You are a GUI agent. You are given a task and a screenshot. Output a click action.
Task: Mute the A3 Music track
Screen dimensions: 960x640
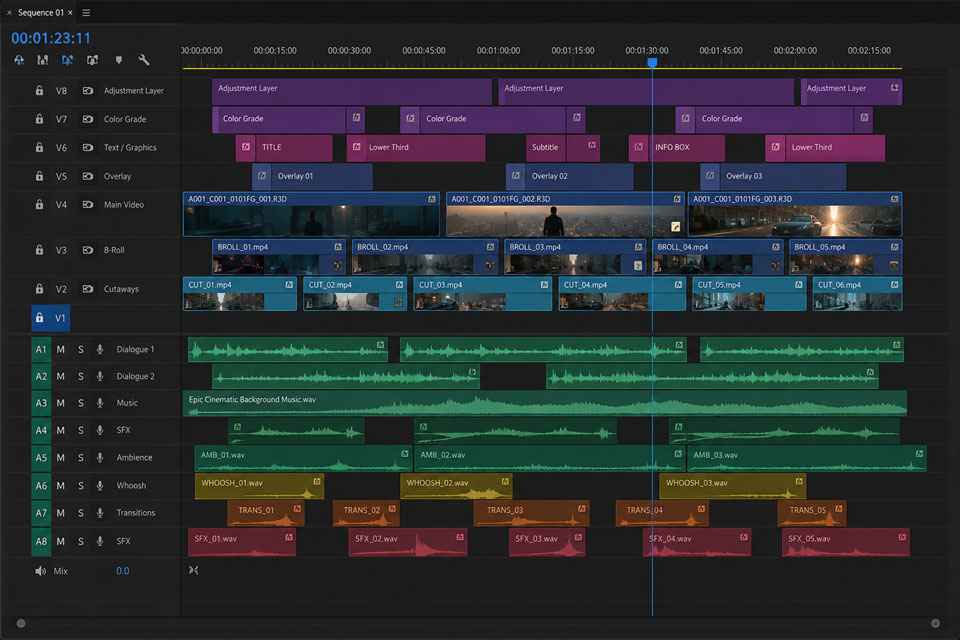tap(61, 403)
